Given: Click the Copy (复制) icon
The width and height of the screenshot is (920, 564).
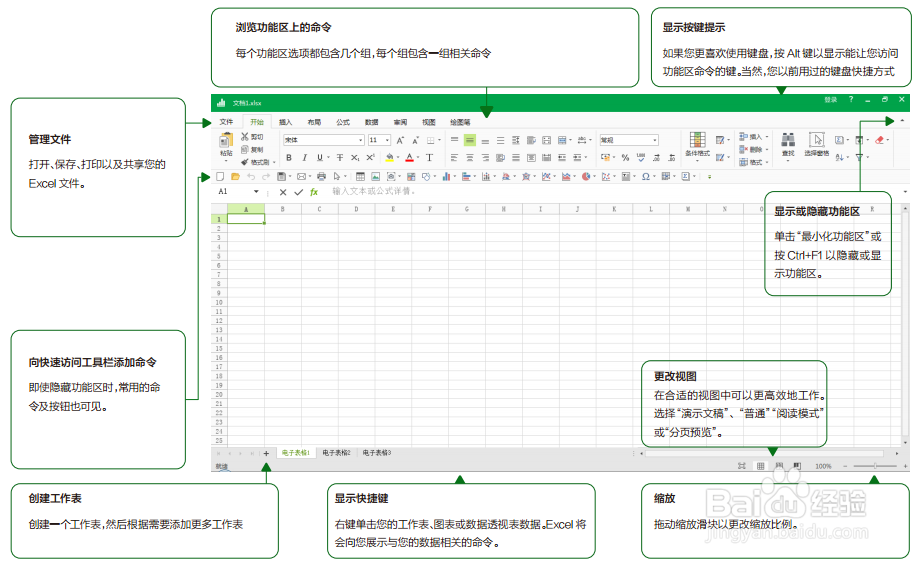Looking at the screenshot, I should 245,149.
